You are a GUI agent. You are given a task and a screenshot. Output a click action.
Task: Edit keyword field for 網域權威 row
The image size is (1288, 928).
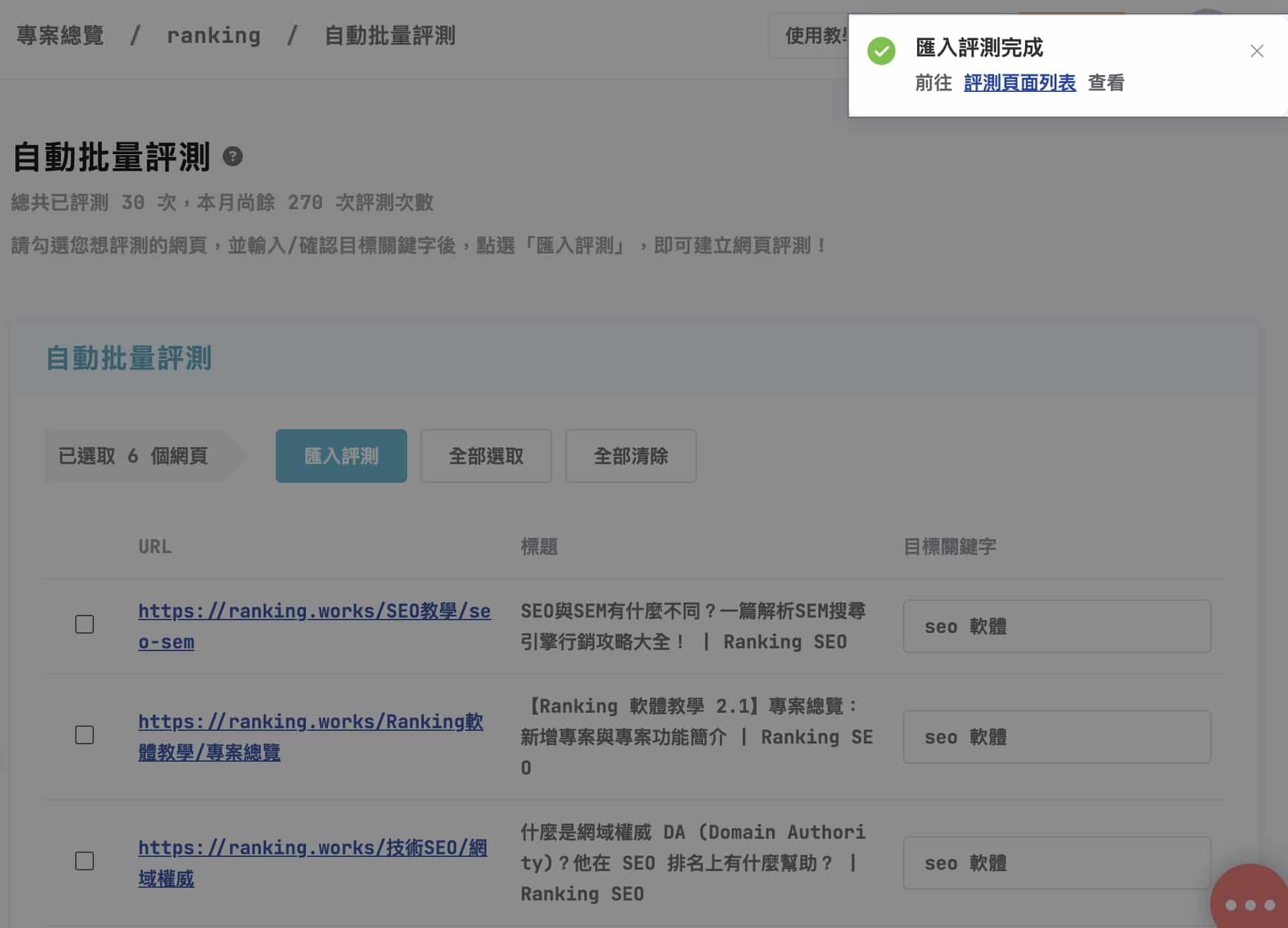pos(1056,863)
